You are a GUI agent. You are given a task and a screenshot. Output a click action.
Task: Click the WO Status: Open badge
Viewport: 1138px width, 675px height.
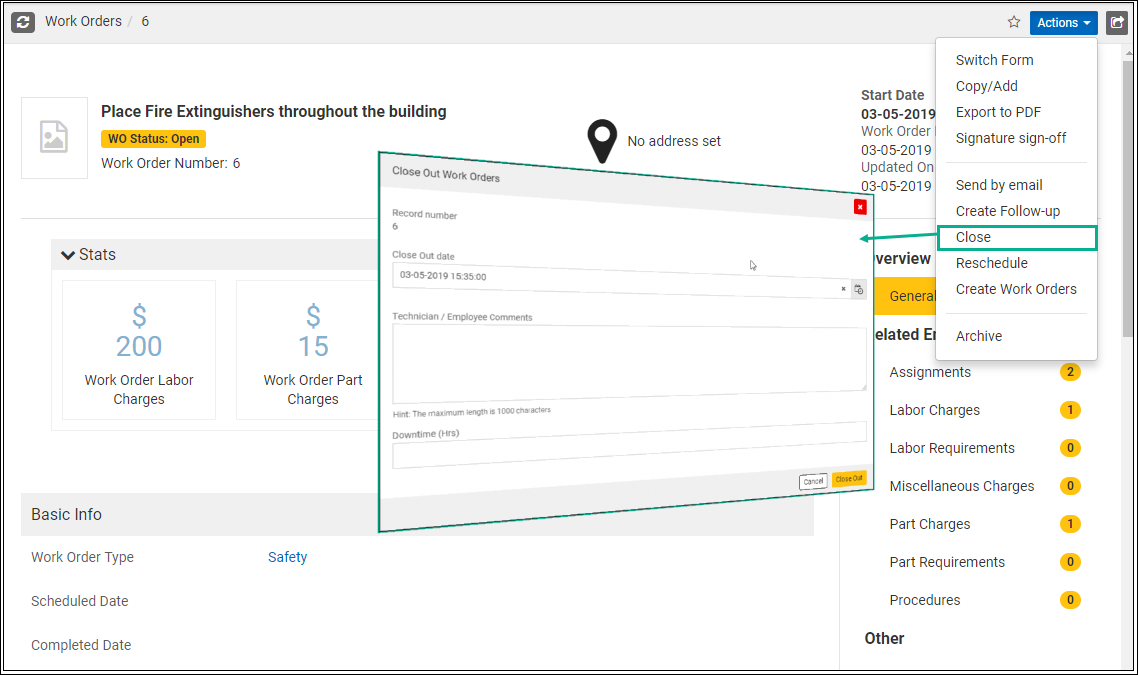coord(153,139)
